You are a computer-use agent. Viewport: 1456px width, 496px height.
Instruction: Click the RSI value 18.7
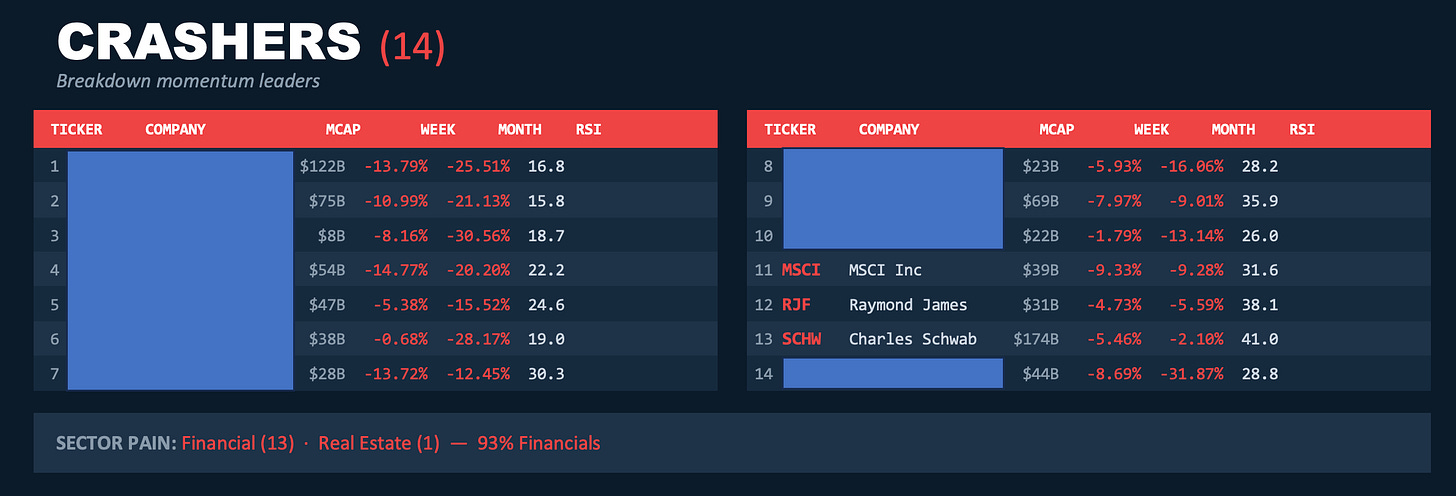546,235
